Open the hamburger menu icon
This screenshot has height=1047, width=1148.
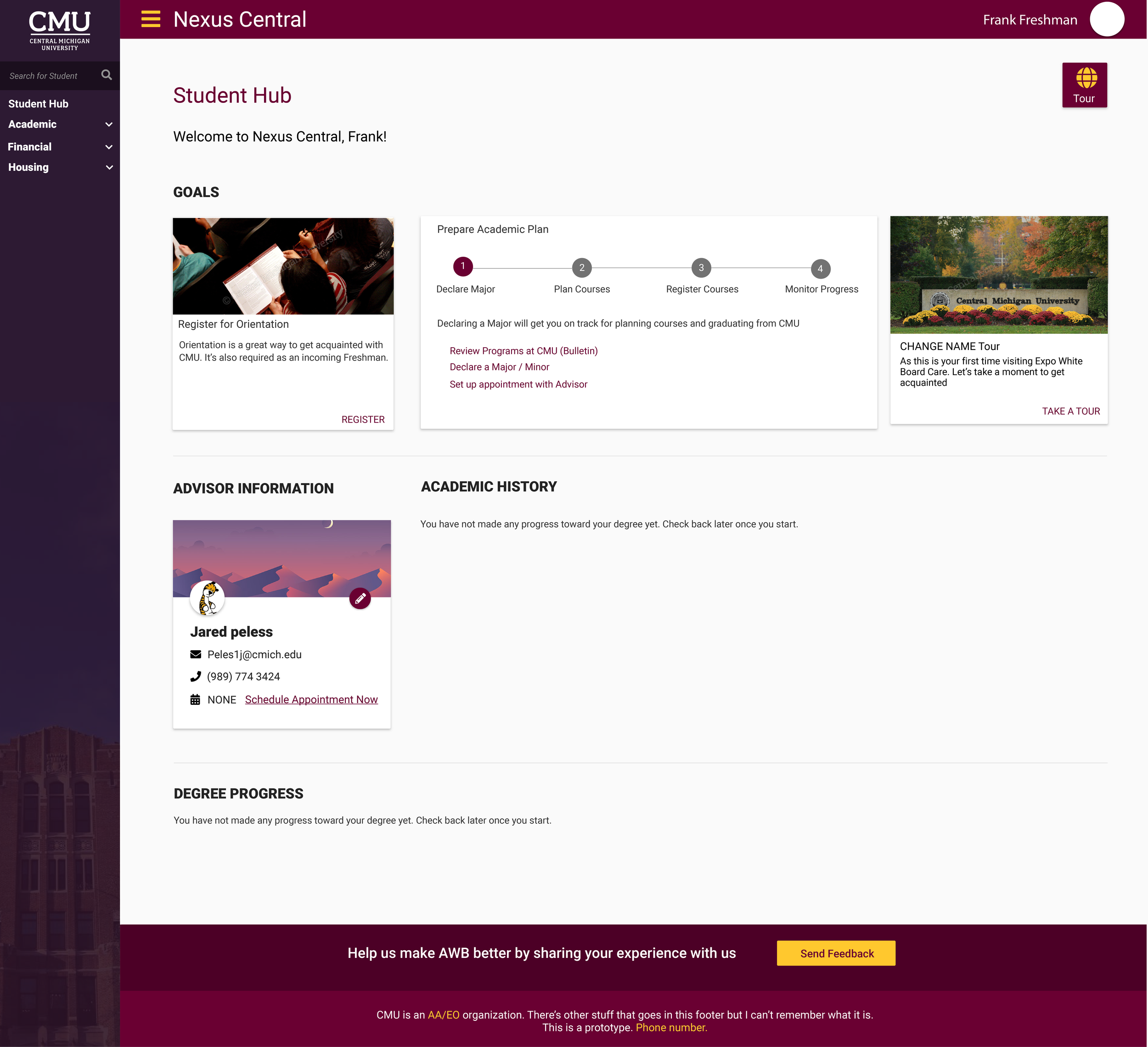point(150,19)
